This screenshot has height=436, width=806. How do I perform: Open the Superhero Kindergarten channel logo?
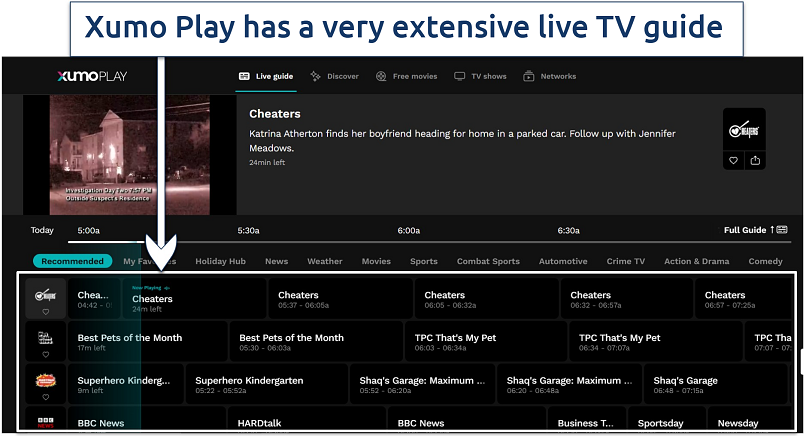coord(45,380)
